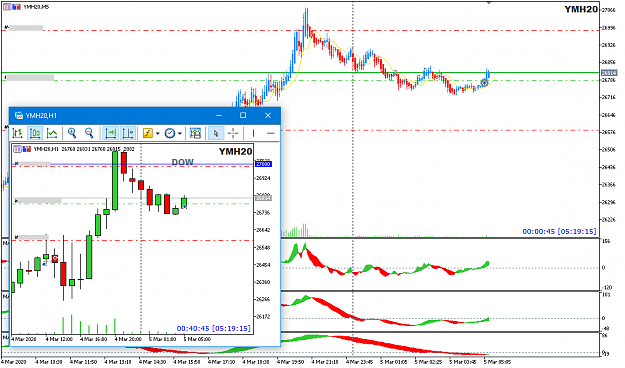Expand the timeframe periods dropdown arrow

pyautogui.click(x=180, y=133)
